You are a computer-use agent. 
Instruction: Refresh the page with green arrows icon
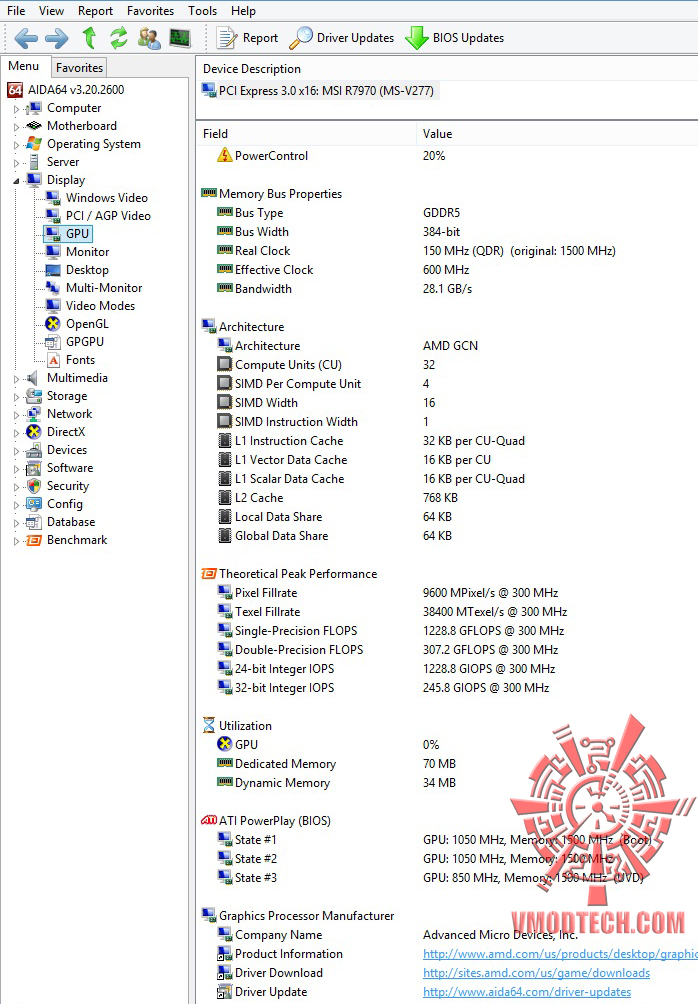point(118,38)
